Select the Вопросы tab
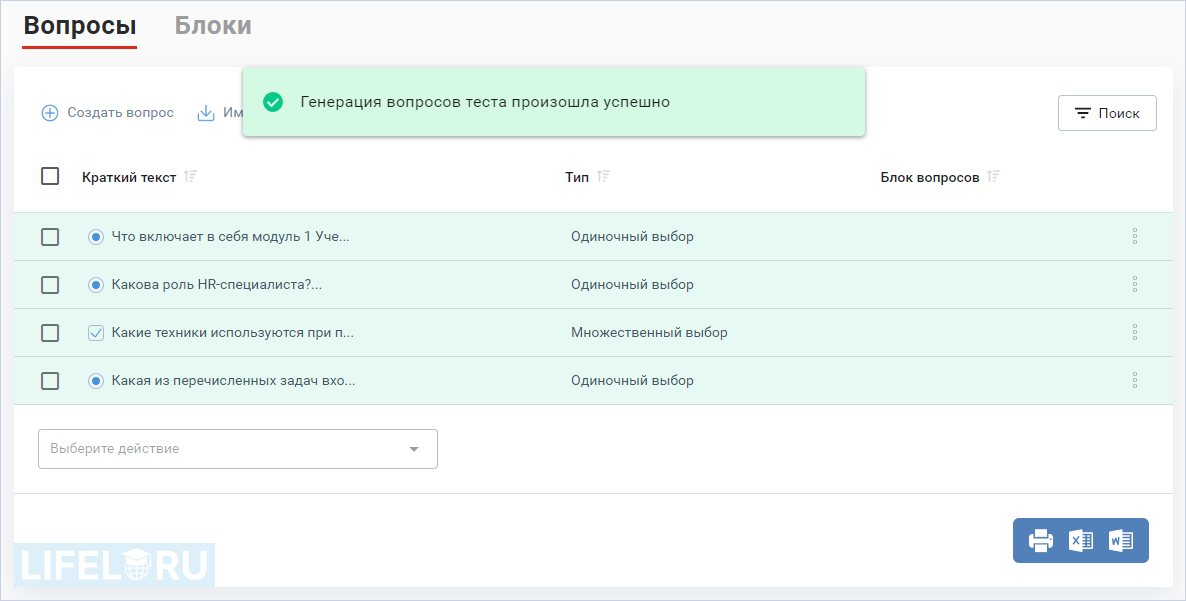Screen dimensions: 1186x601 (80, 26)
